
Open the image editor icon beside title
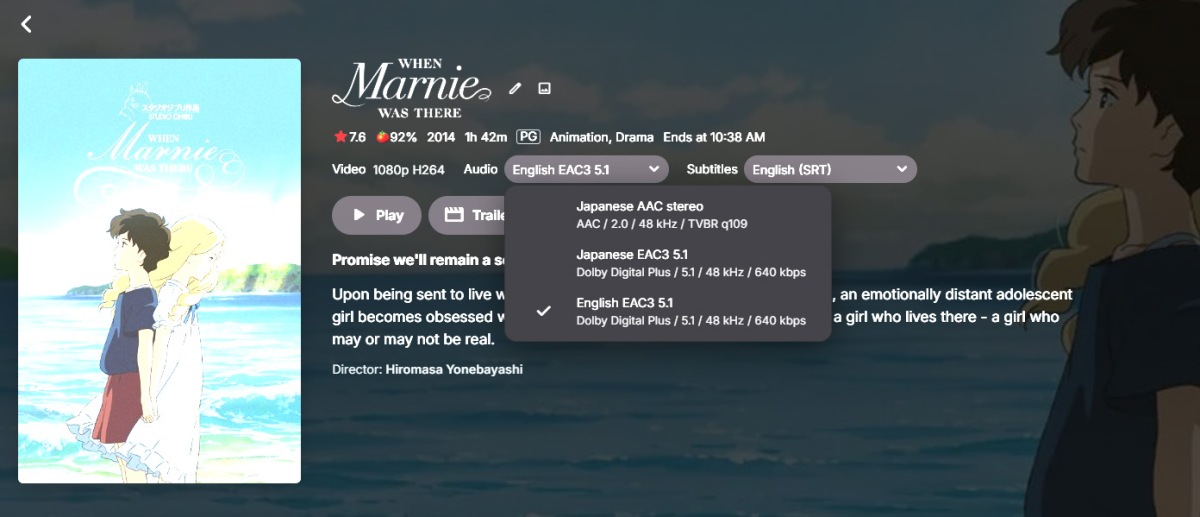(545, 88)
